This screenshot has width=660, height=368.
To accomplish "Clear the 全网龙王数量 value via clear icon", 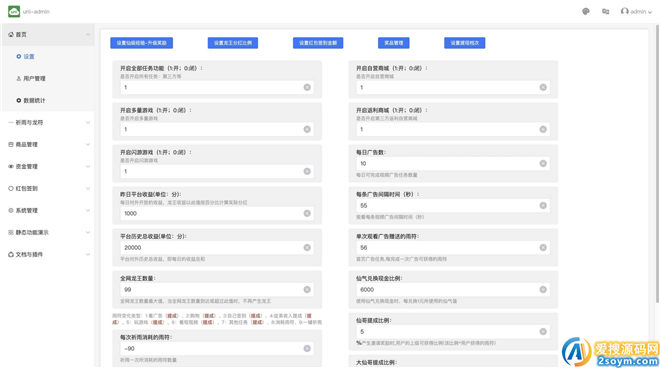I will (x=307, y=290).
